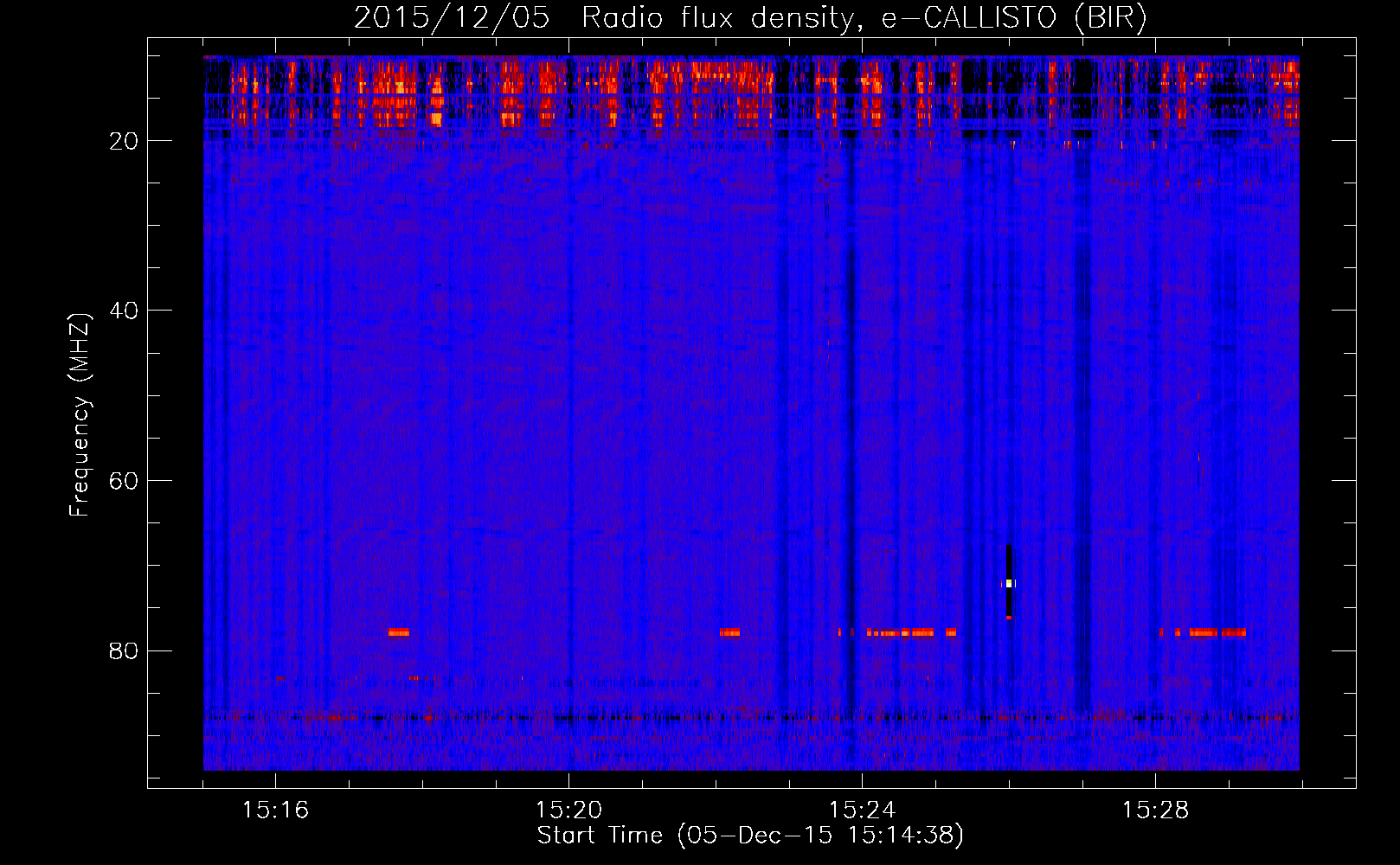Click the short red streak near 15:17
Viewport: 1400px width, 865px height.
click(398, 632)
